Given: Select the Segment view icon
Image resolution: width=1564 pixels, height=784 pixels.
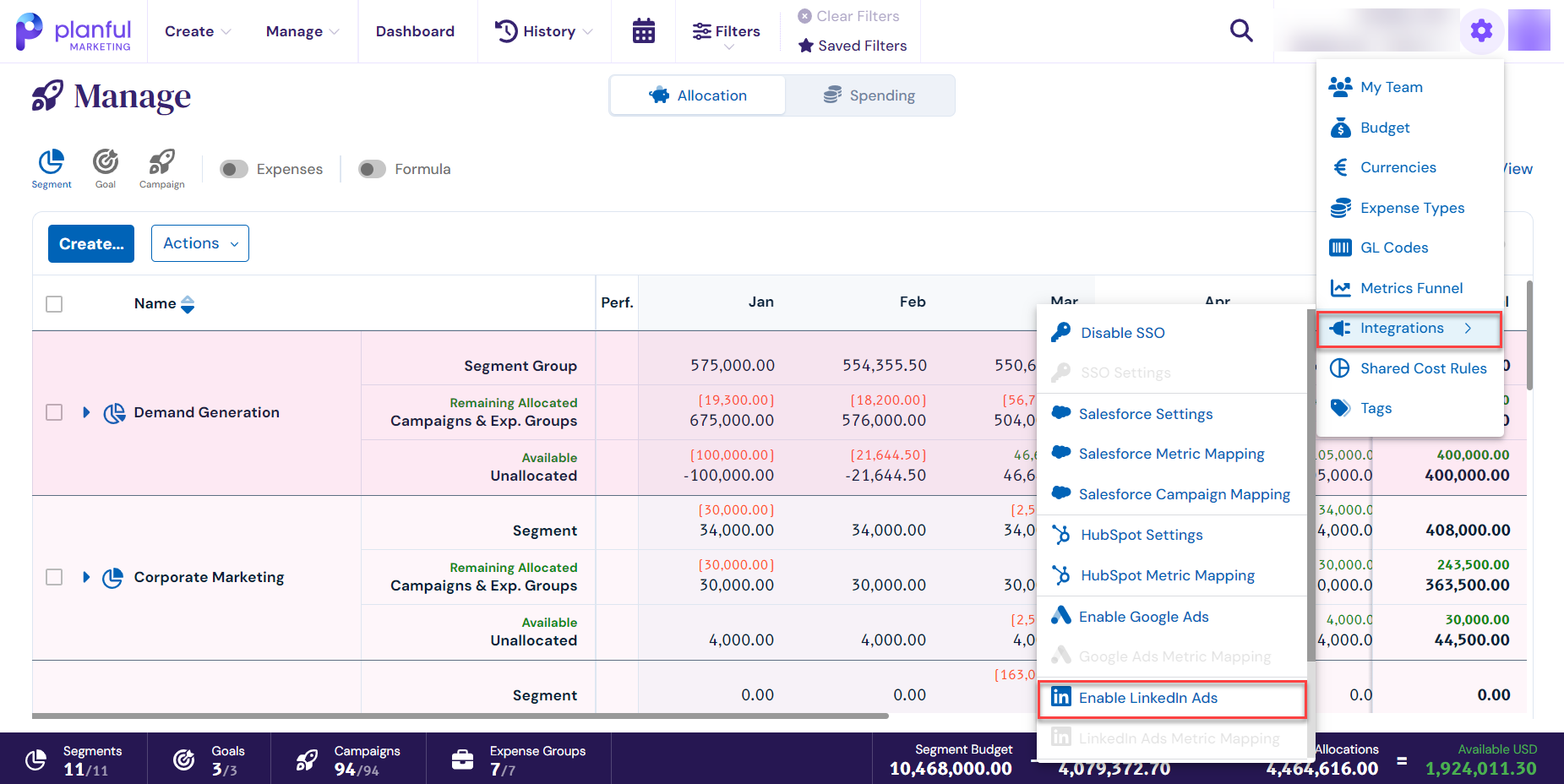Looking at the screenshot, I should [52, 168].
